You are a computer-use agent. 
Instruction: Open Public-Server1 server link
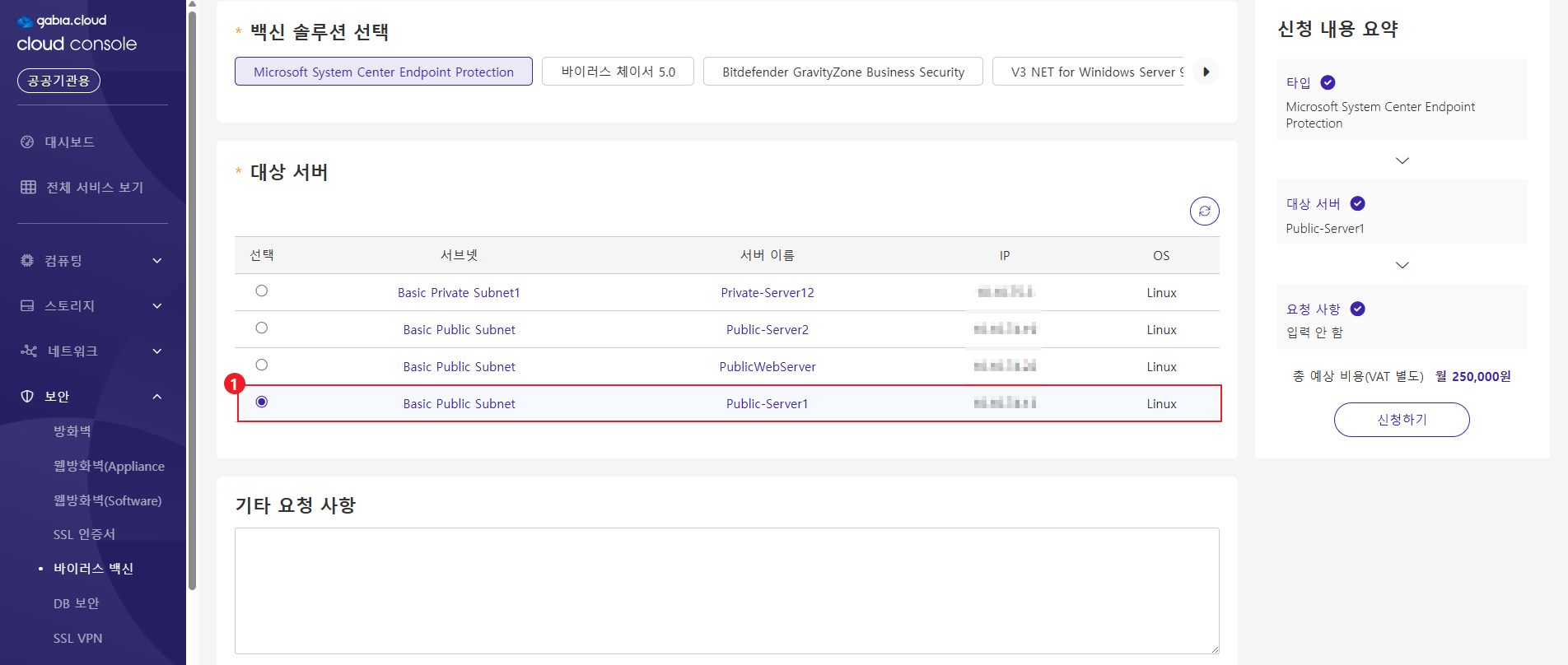pos(768,403)
